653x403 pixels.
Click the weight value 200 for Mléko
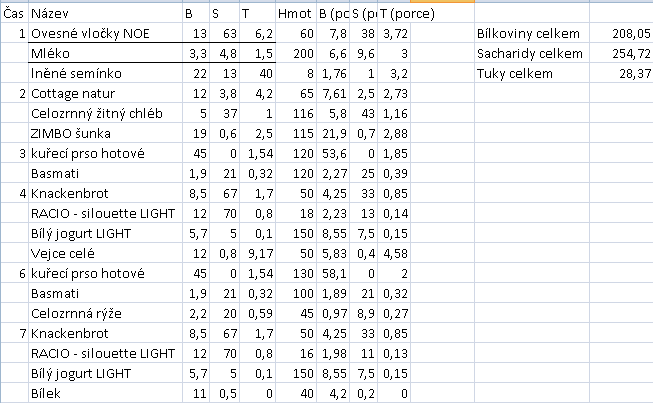pyautogui.click(x=296, y=53)
